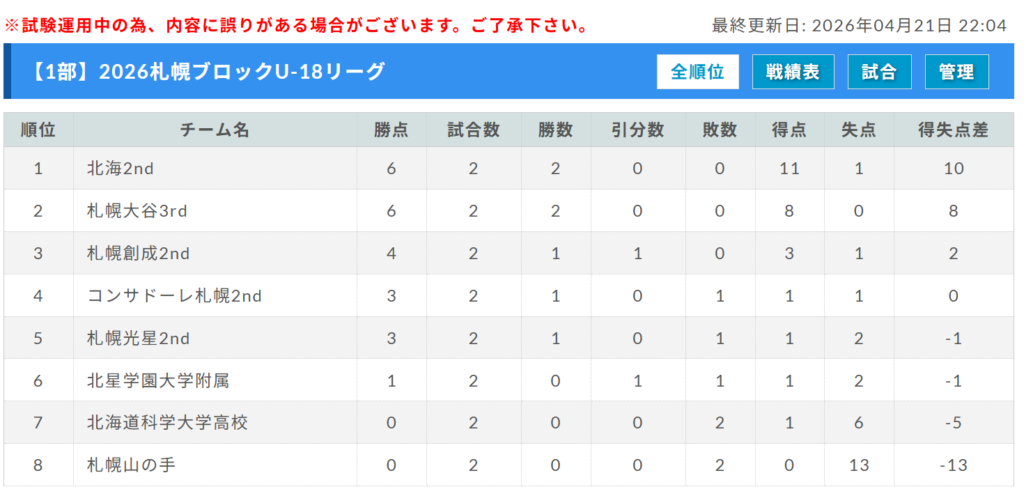Click the league title 【1部】2026札幌ブロックU-18リーグ
Viewport: 1024px width, 496px height.
[207, 72]
